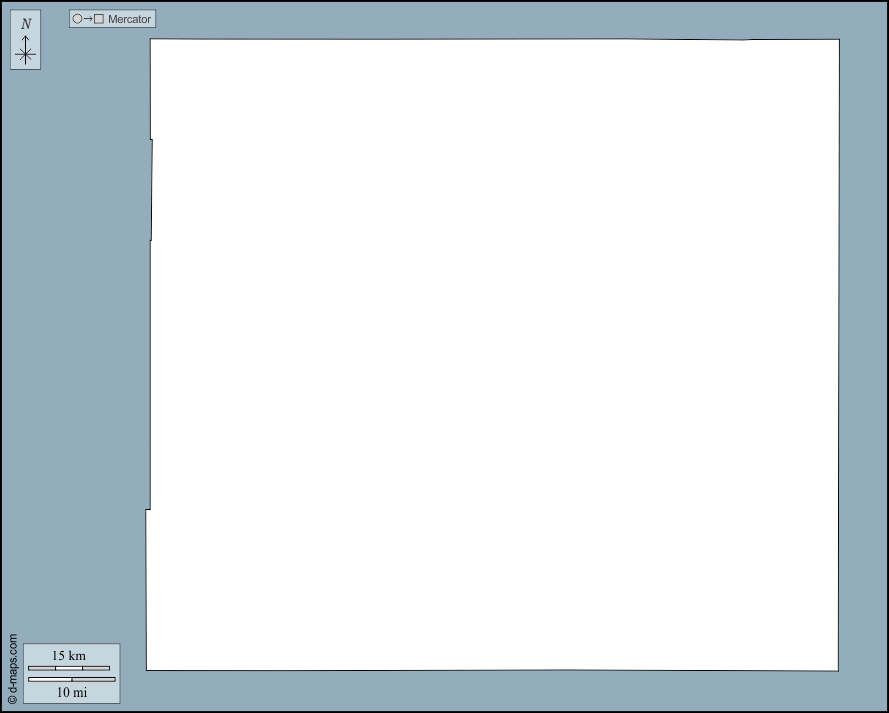The image size is (889, 713).
Task: Click the bottom-right corner of the white region
Action: (837, 669)
